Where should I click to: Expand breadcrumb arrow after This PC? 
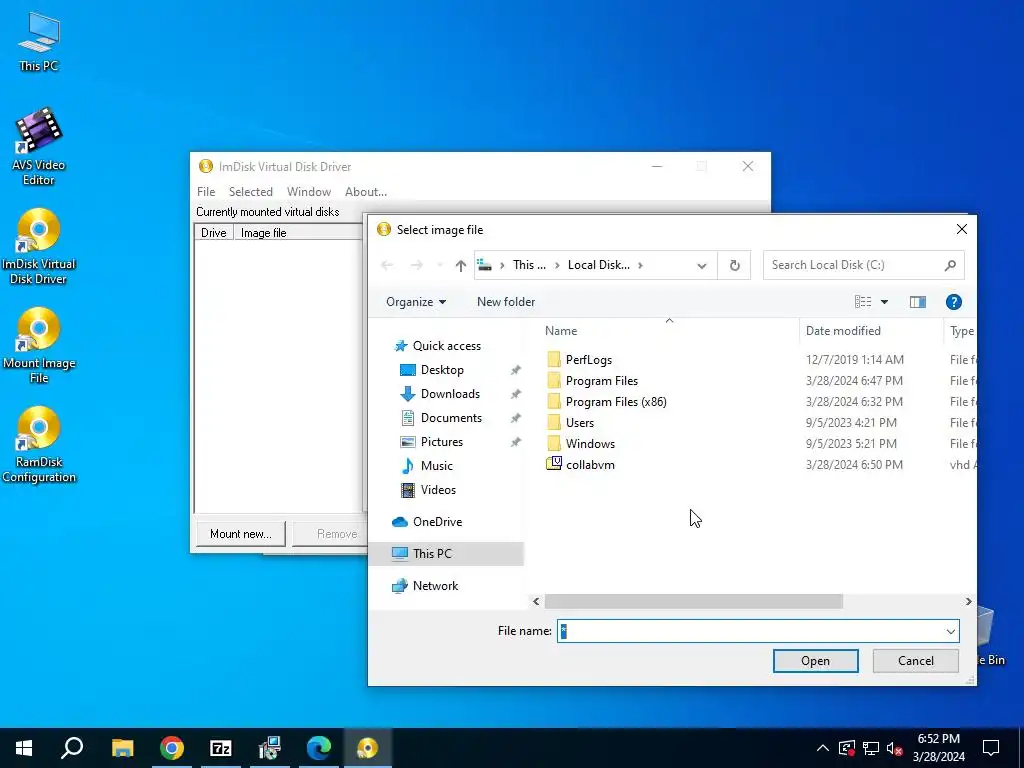557,265
